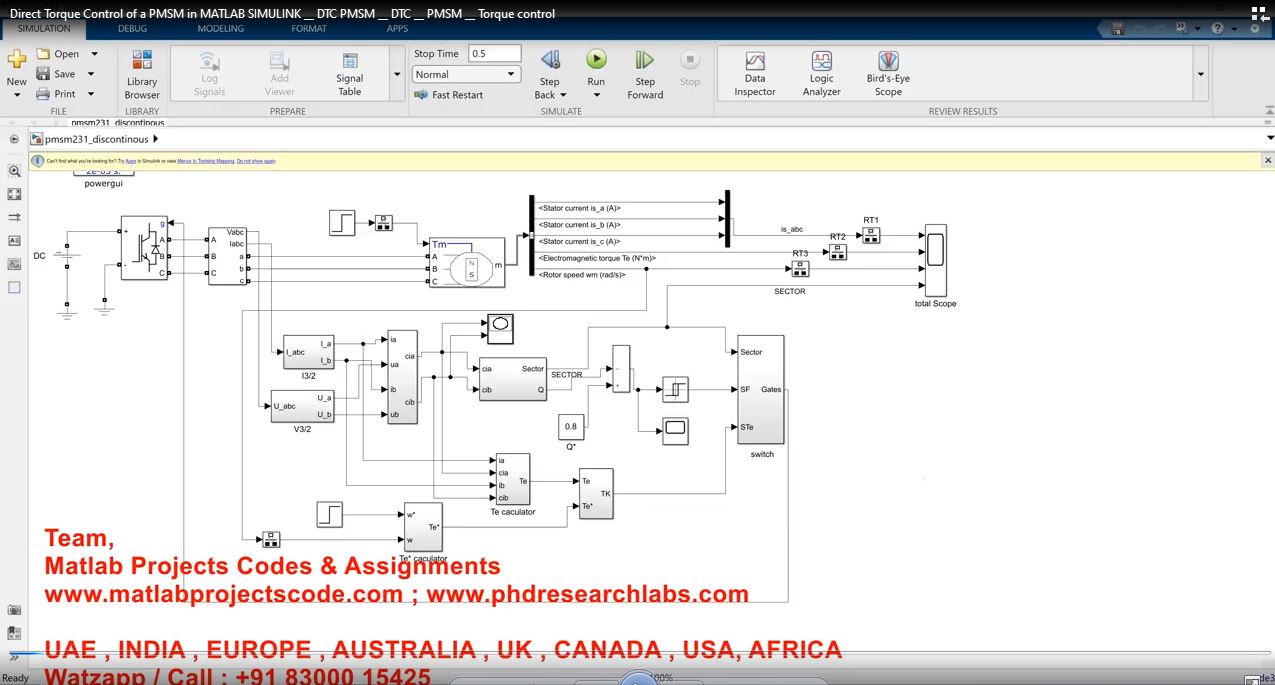Switch to the SIMULATION tab
Viewport: 1275px width, 685px height.
(x=44, y=29)
